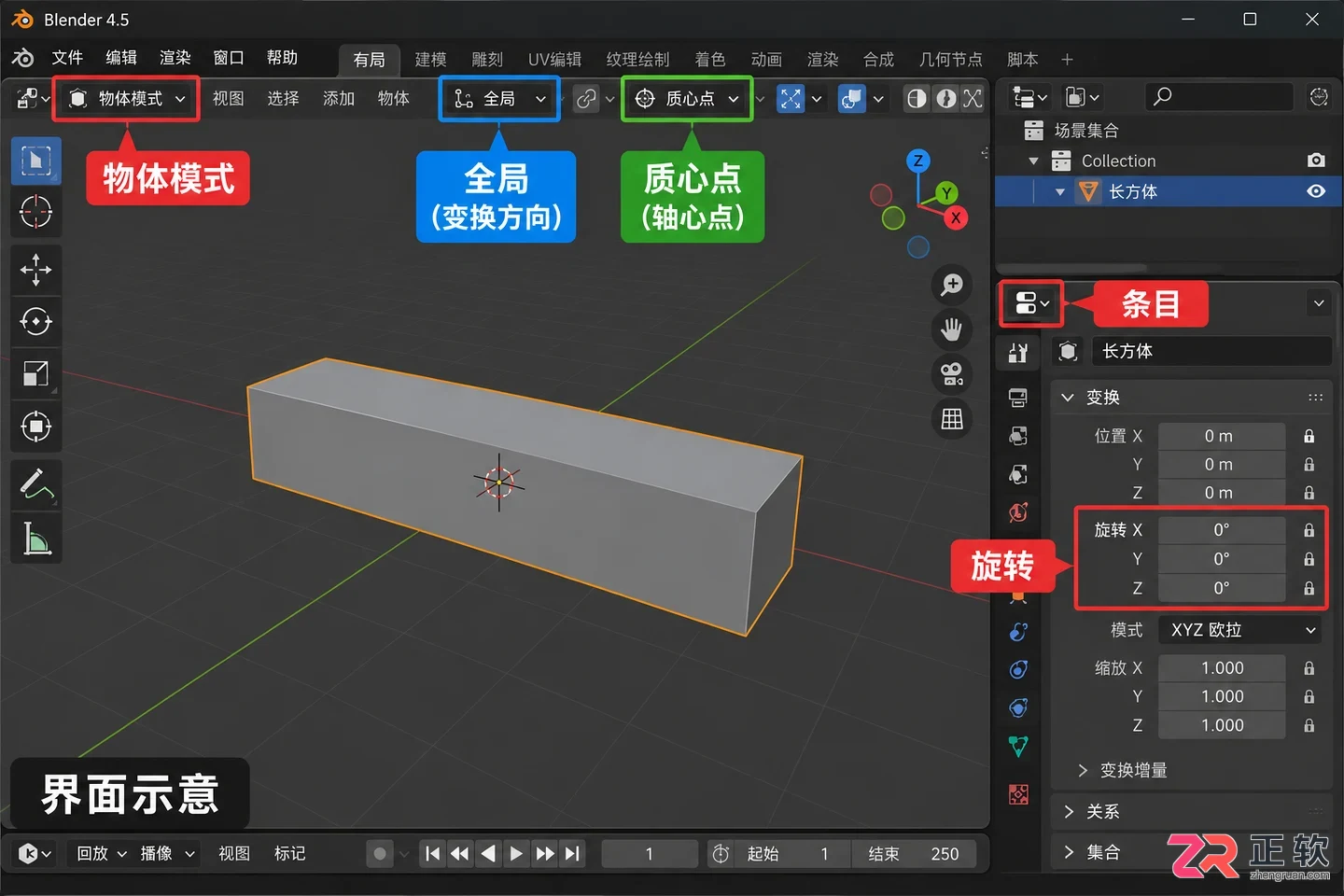
Task: Toggle Collection render camera icon
Action: point(1316,161)
